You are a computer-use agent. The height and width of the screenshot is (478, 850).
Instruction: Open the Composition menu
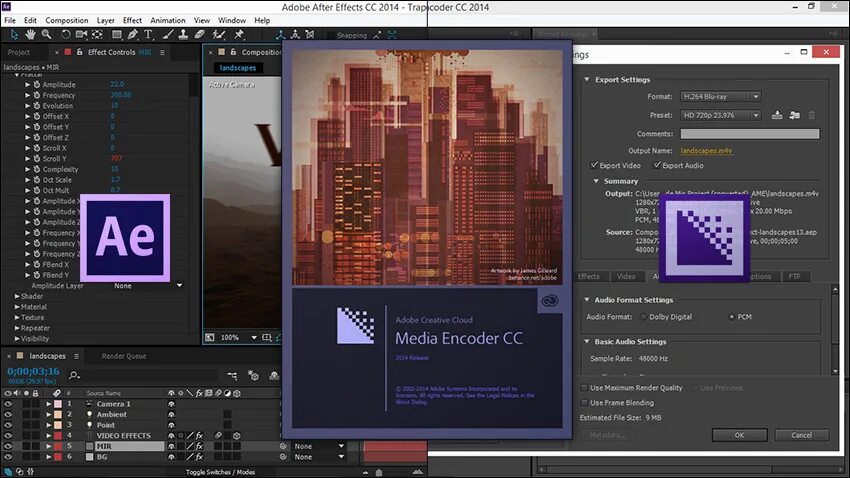click(67, 21)
